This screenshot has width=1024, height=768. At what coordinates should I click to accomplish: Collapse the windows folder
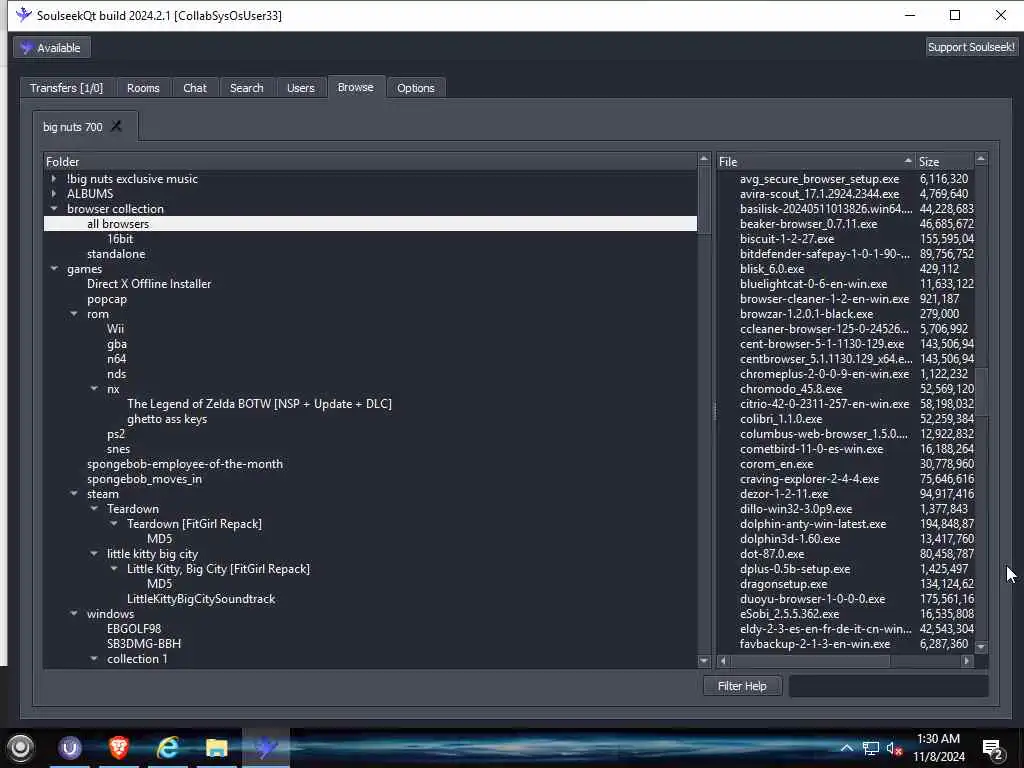[x=74, y=614]
